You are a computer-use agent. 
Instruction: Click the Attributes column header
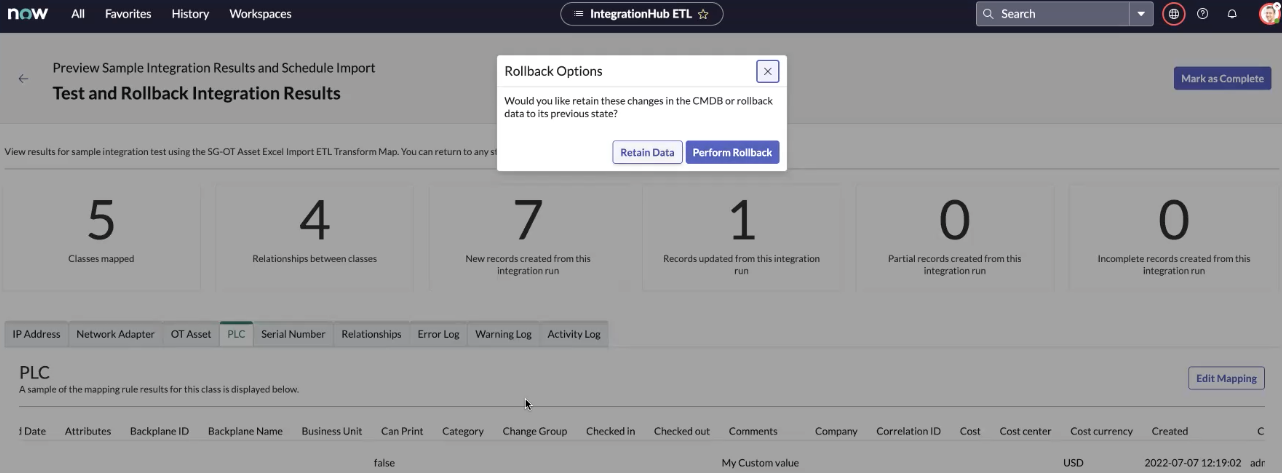click(88, 431)
